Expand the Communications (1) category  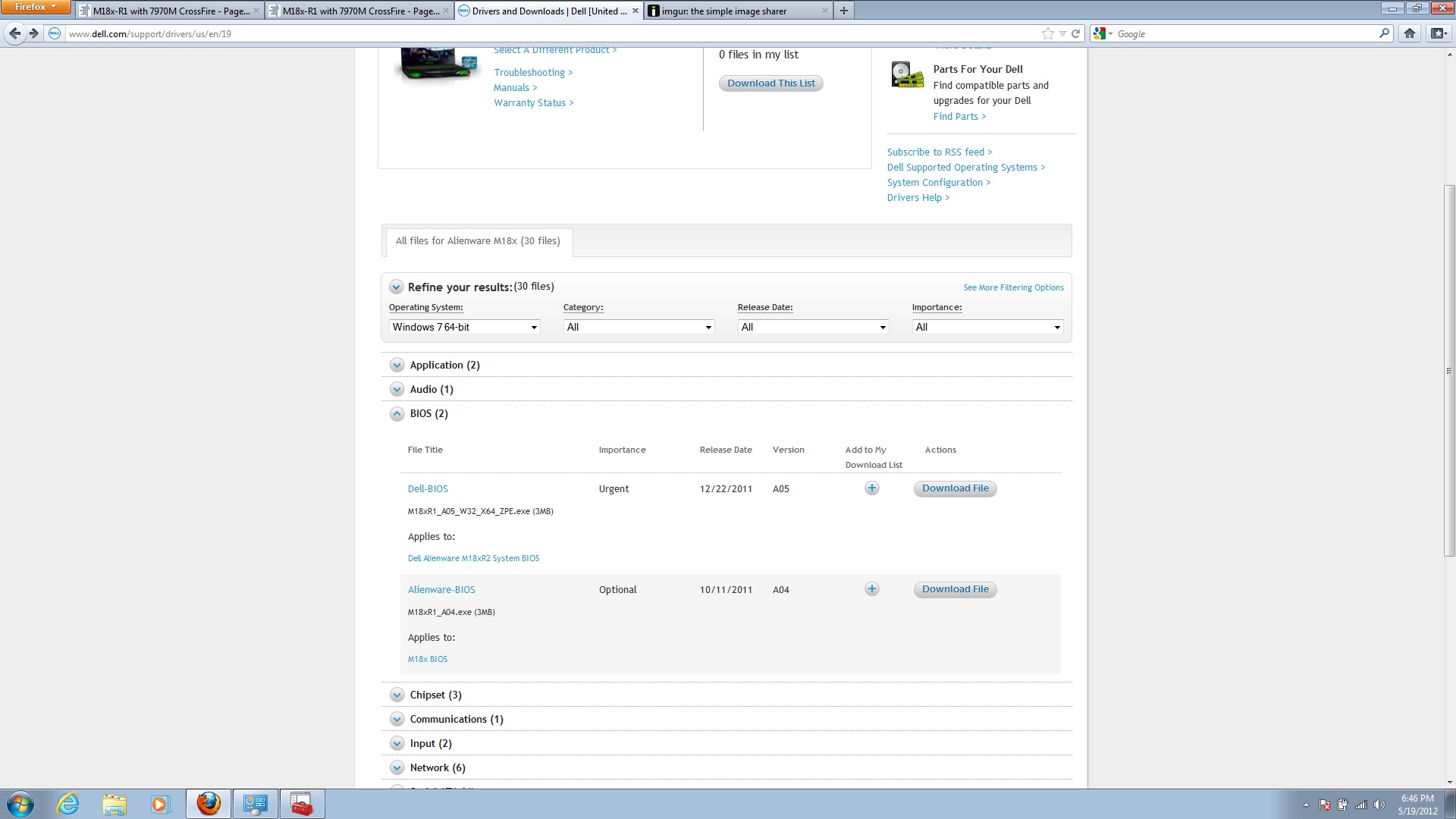coord(397,720)
